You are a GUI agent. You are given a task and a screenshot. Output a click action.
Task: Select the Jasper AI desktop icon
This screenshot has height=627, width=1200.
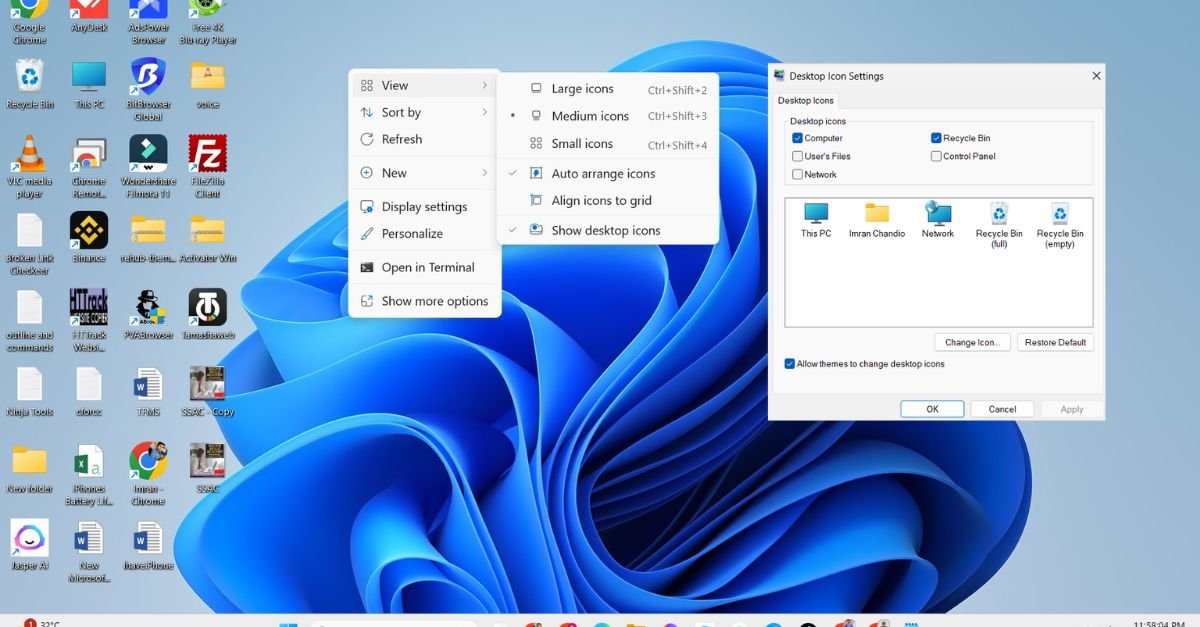click(x=29, y=539)
